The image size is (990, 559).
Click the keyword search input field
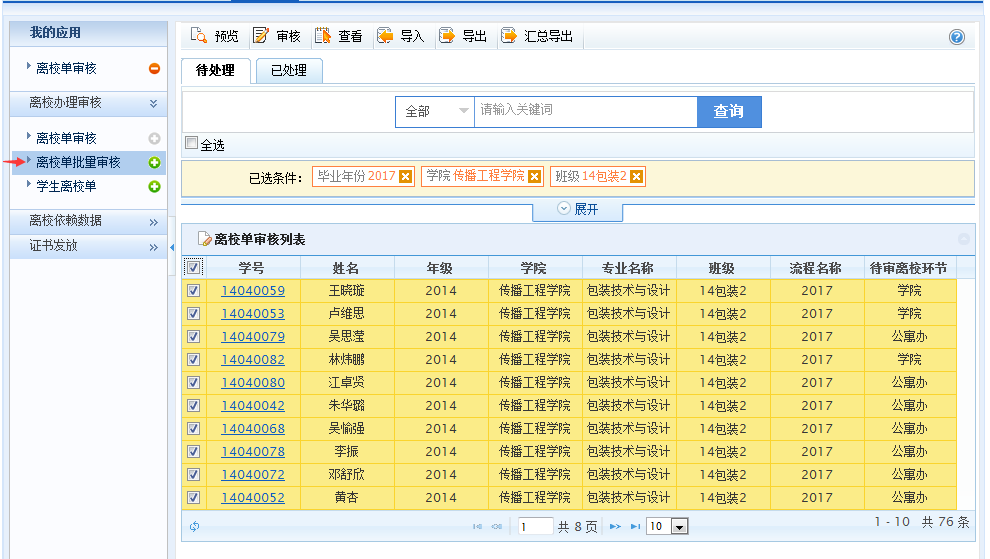coord(586,111)
